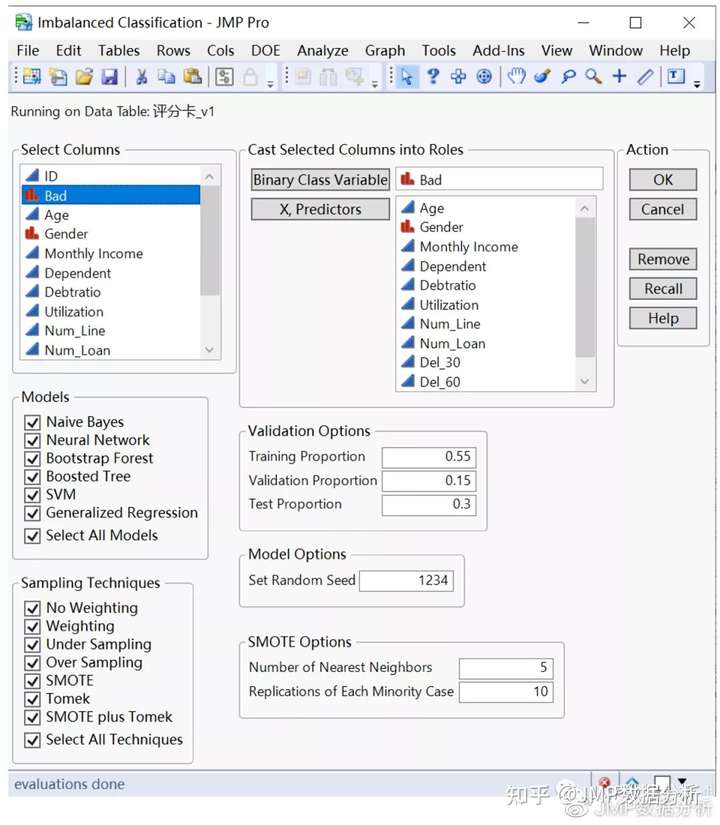Click the Set Random Seed field
720x825 pixels.
click(405, 580)
